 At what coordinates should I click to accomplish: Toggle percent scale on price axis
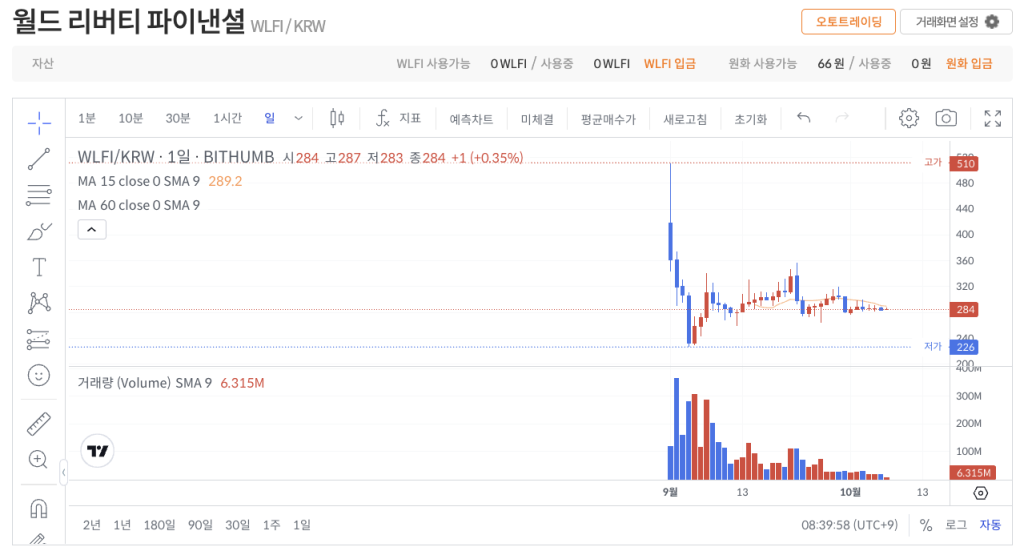(926, 525)
